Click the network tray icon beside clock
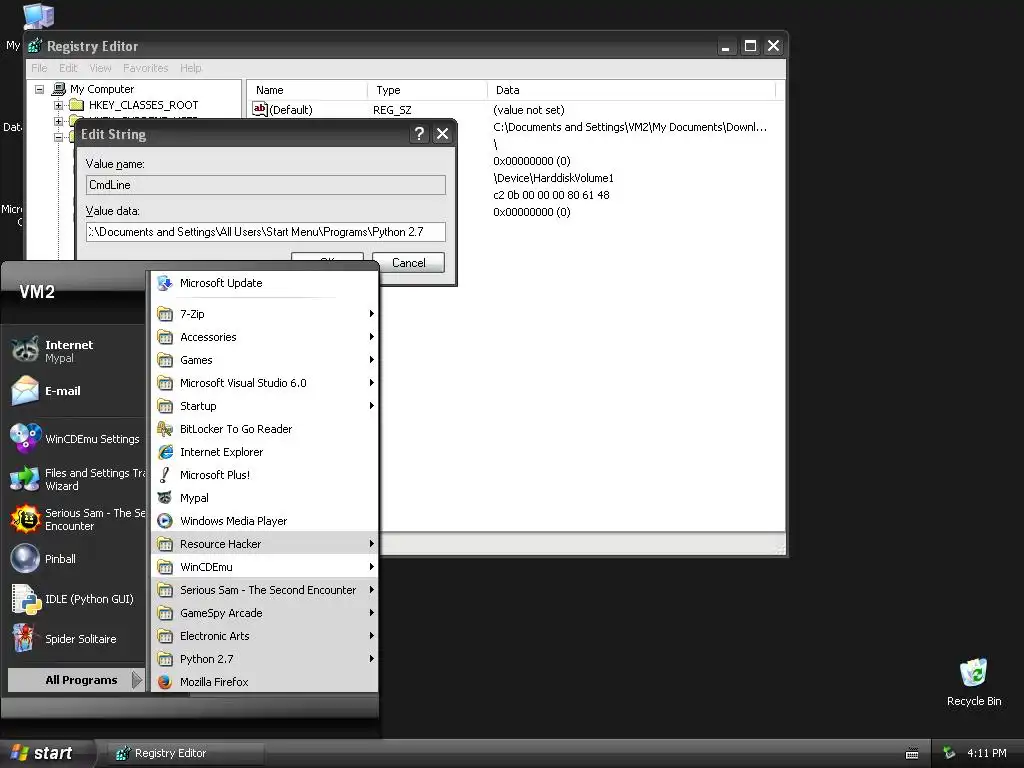 pos(949,753)
